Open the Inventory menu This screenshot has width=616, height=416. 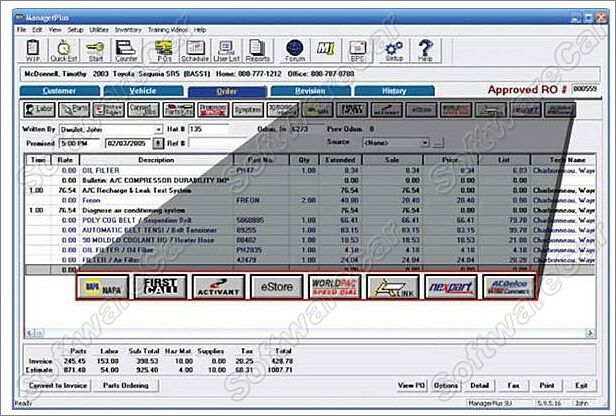click(x=128, y=30)
